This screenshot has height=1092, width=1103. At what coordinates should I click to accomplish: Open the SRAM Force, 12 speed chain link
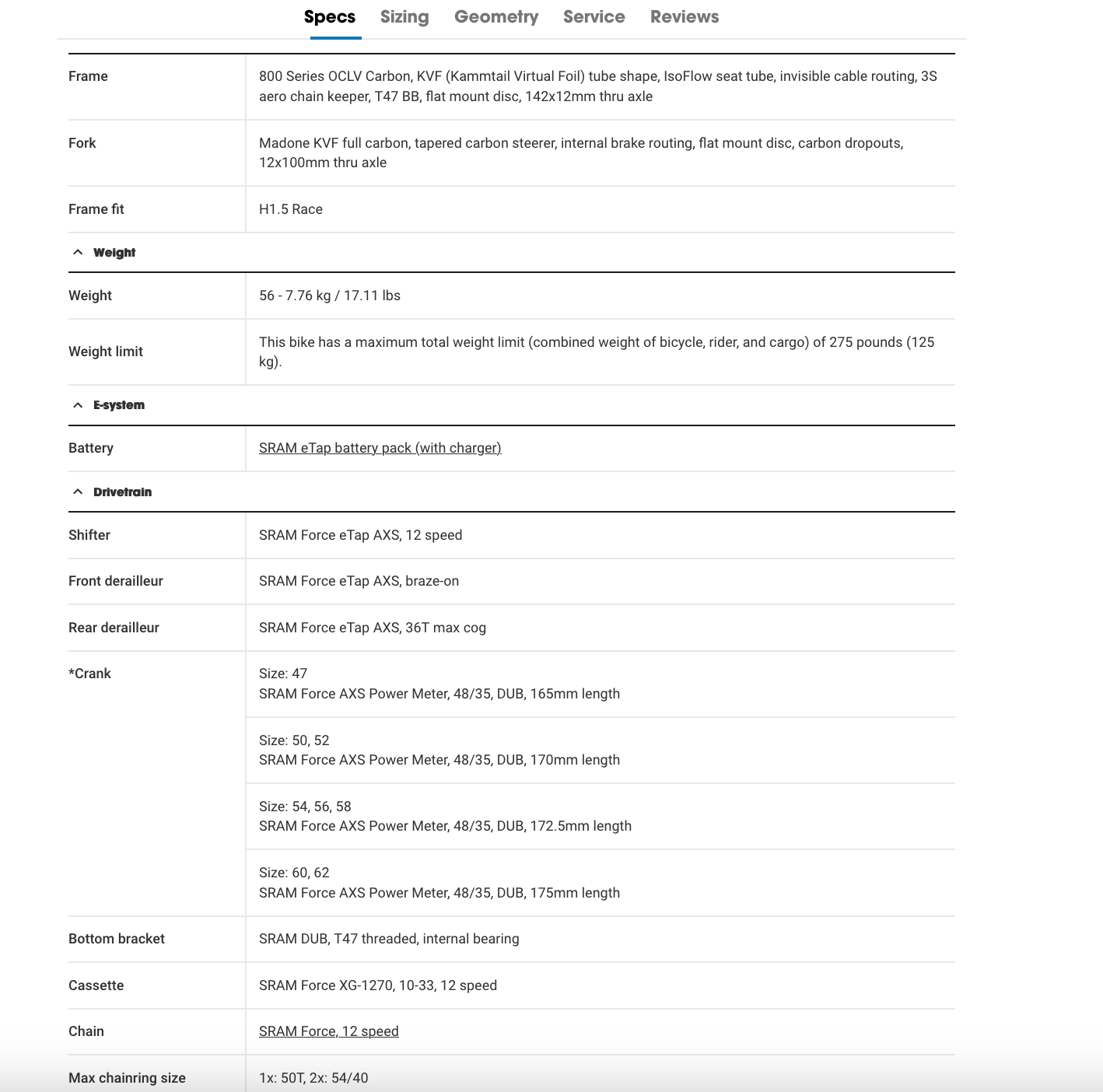point(329,1031)
